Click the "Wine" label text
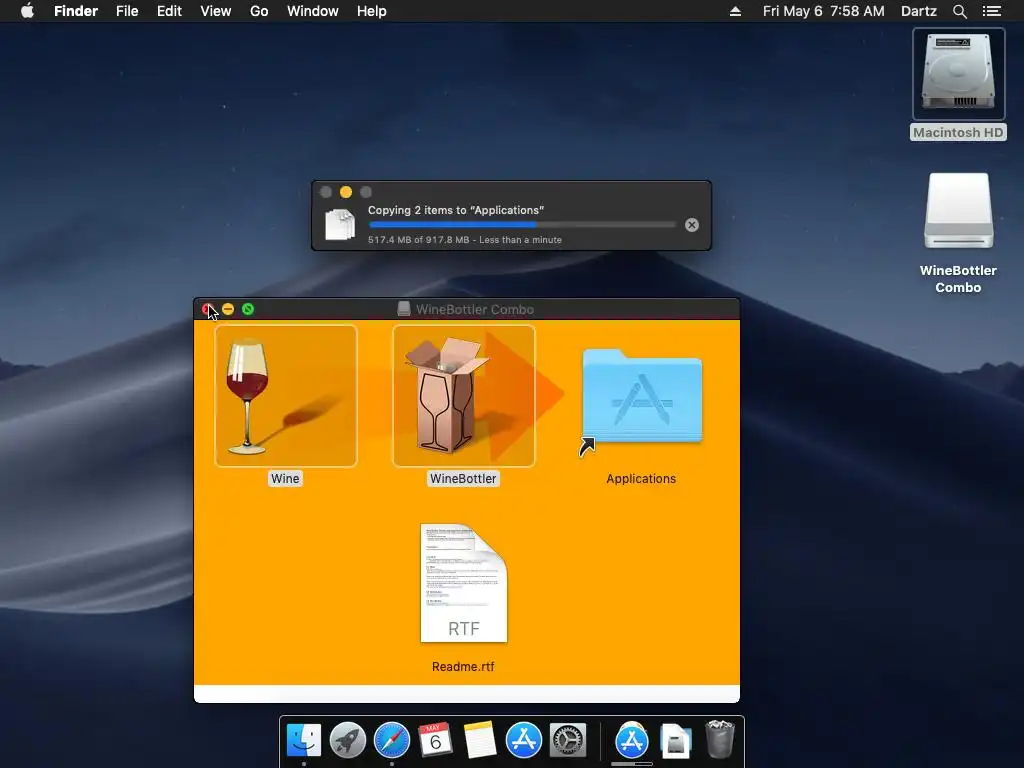1024x768 pixels. pyautogui.click(x=285, y=479)
